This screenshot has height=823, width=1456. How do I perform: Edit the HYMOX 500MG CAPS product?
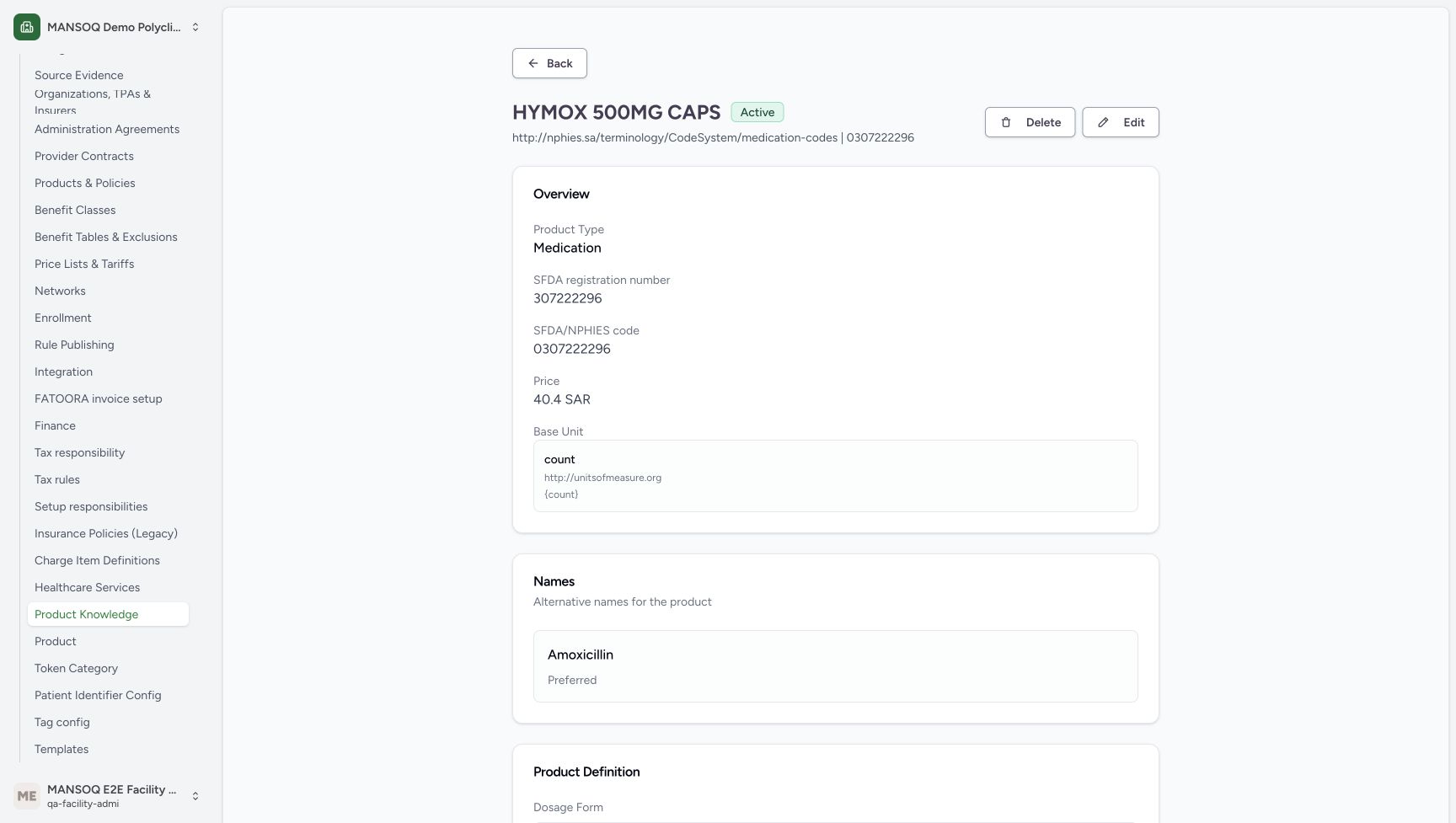point(1121,122)
